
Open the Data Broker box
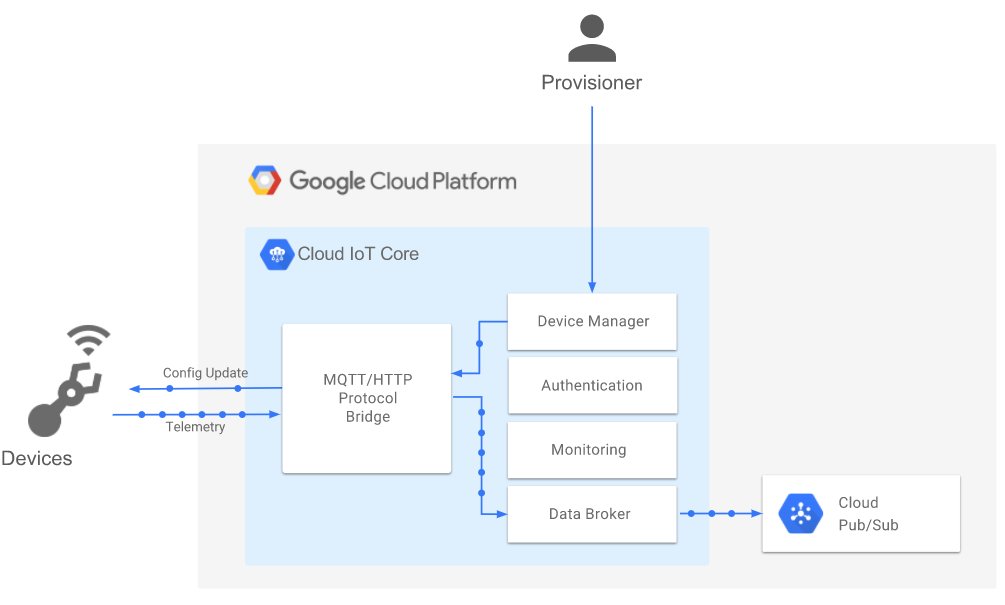(592, 513)
